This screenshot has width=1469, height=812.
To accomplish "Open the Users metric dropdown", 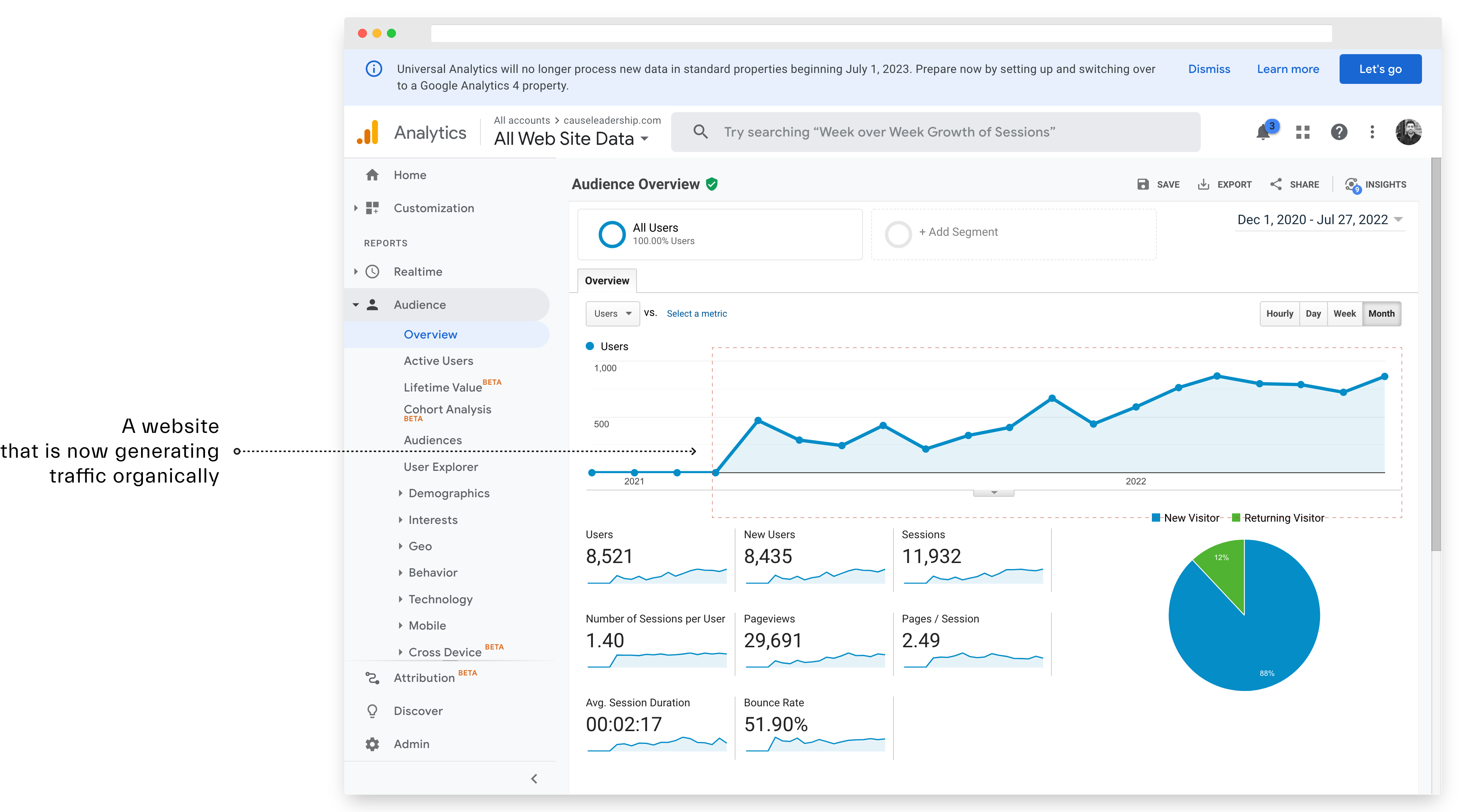I will click(612, 314).
